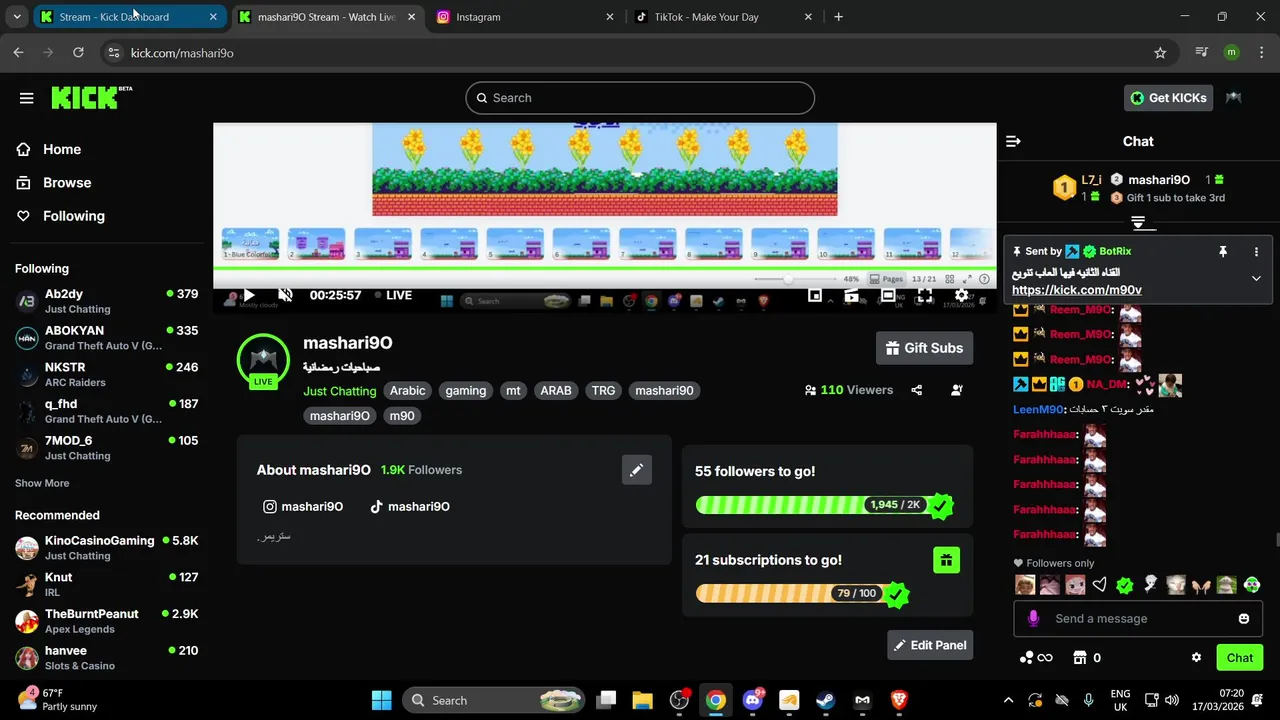Click the subscriptions goal progress bar
The image size is (1280, 720).
(x=801, y=594)
